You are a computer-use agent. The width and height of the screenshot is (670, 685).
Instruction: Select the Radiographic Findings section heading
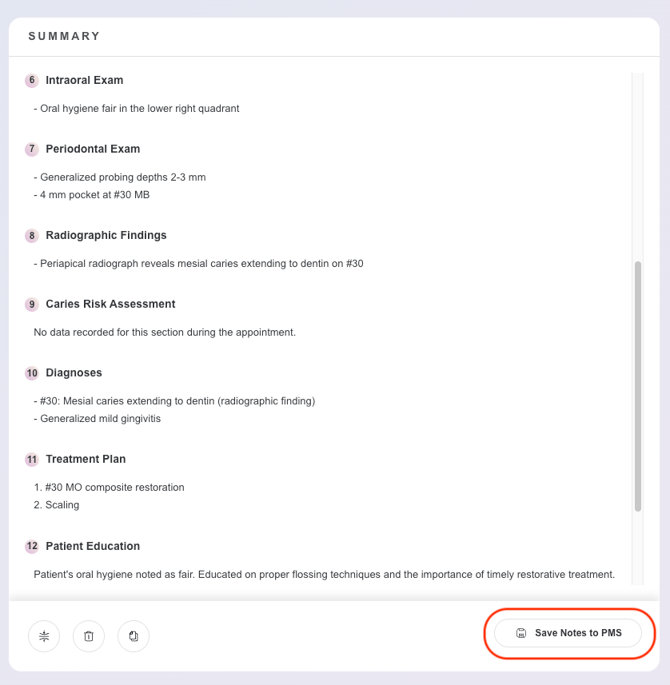[x=106, y=235]
